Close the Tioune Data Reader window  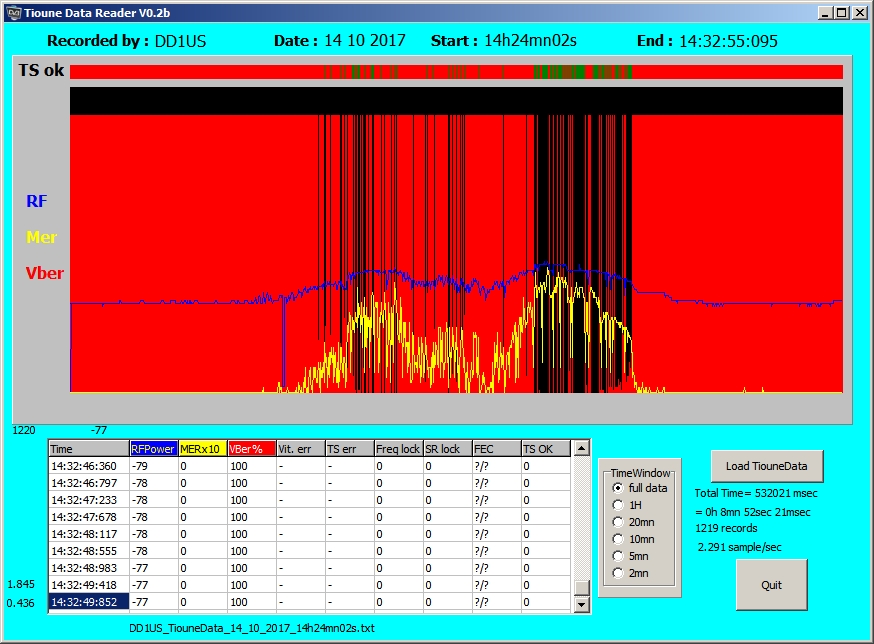859,12
